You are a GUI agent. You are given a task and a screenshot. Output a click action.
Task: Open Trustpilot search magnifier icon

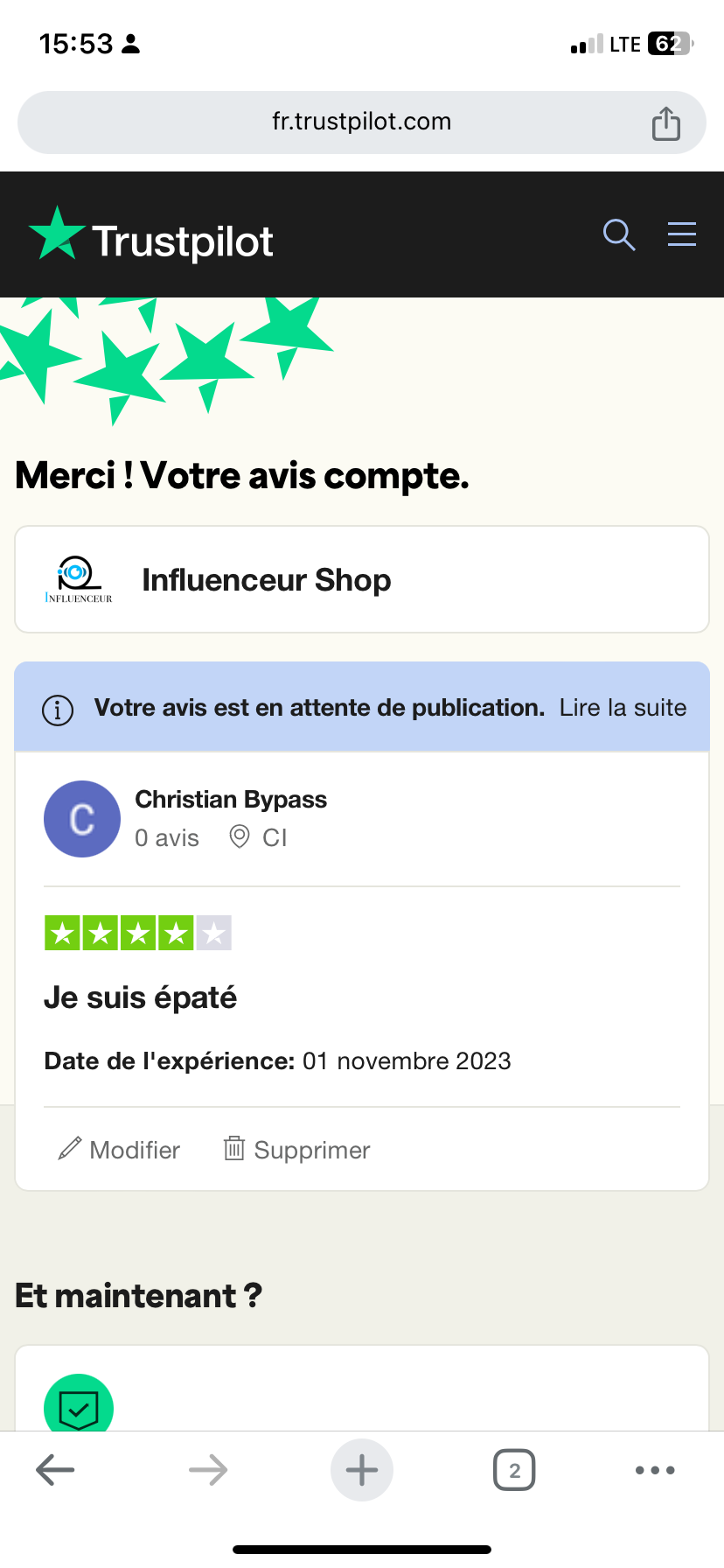pyautogui.click(x=619, y=234)
